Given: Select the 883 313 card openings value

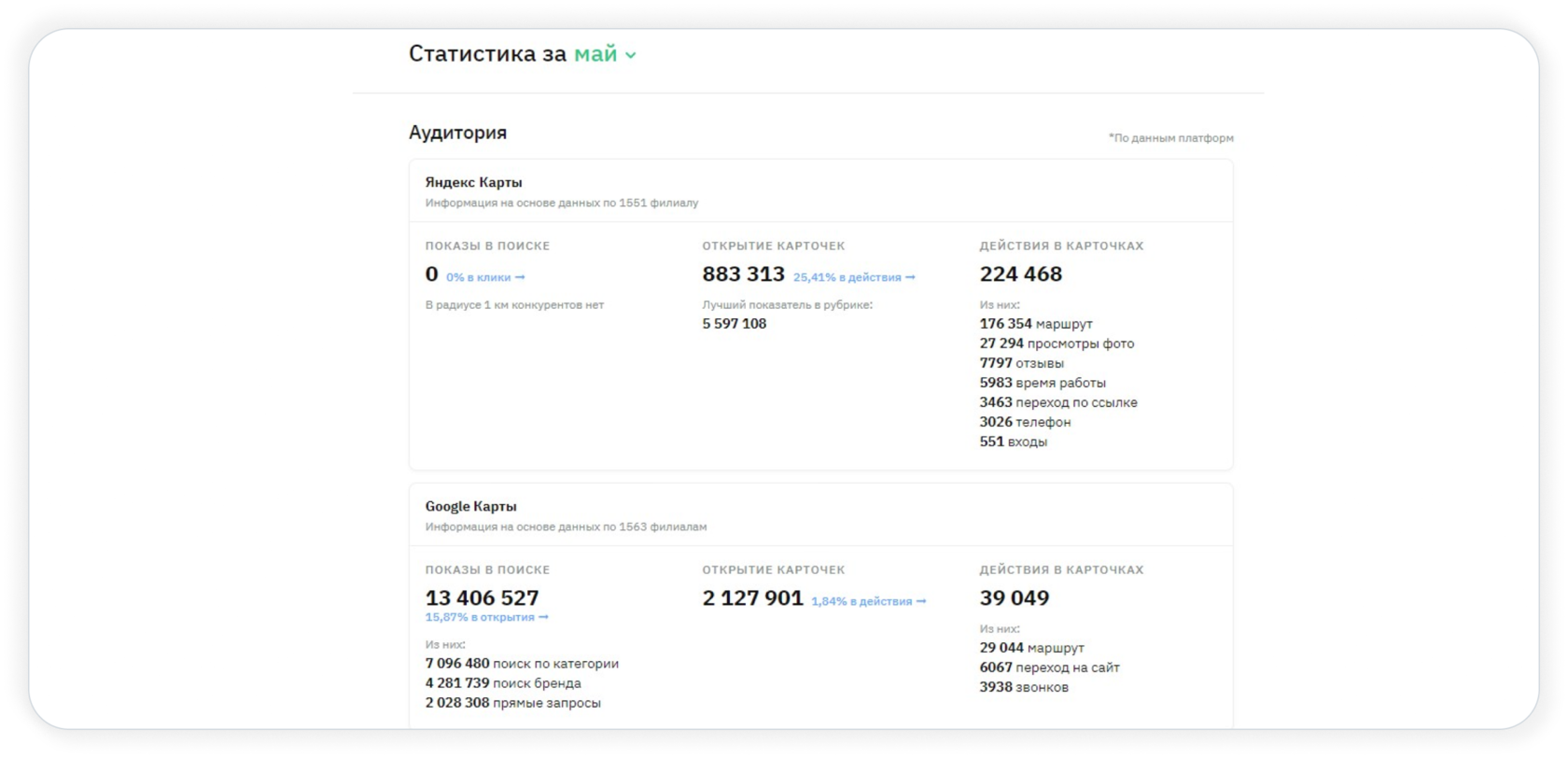Looking at the screenshot, I should tap(743, 274).
